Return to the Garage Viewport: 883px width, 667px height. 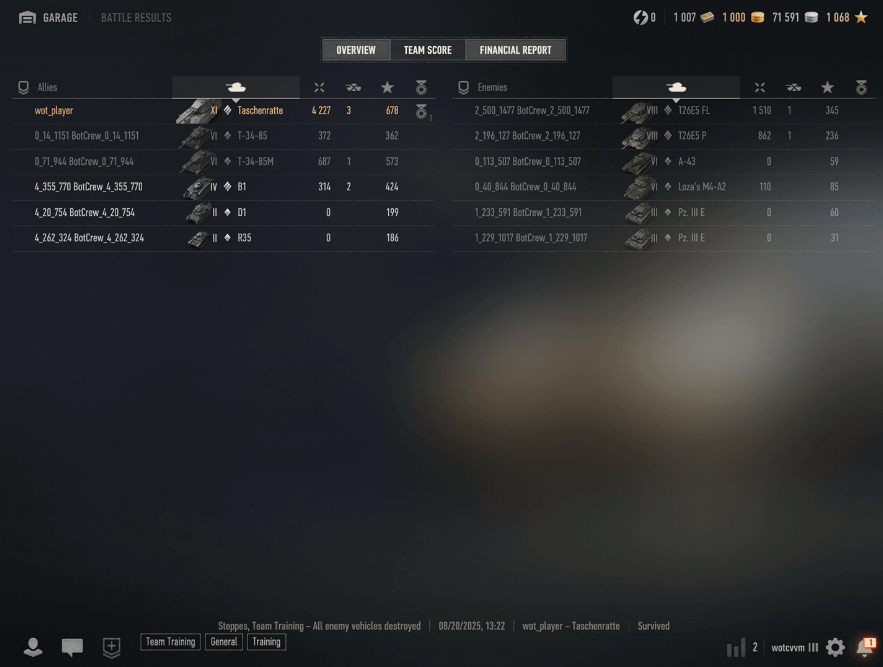(48, 17)
